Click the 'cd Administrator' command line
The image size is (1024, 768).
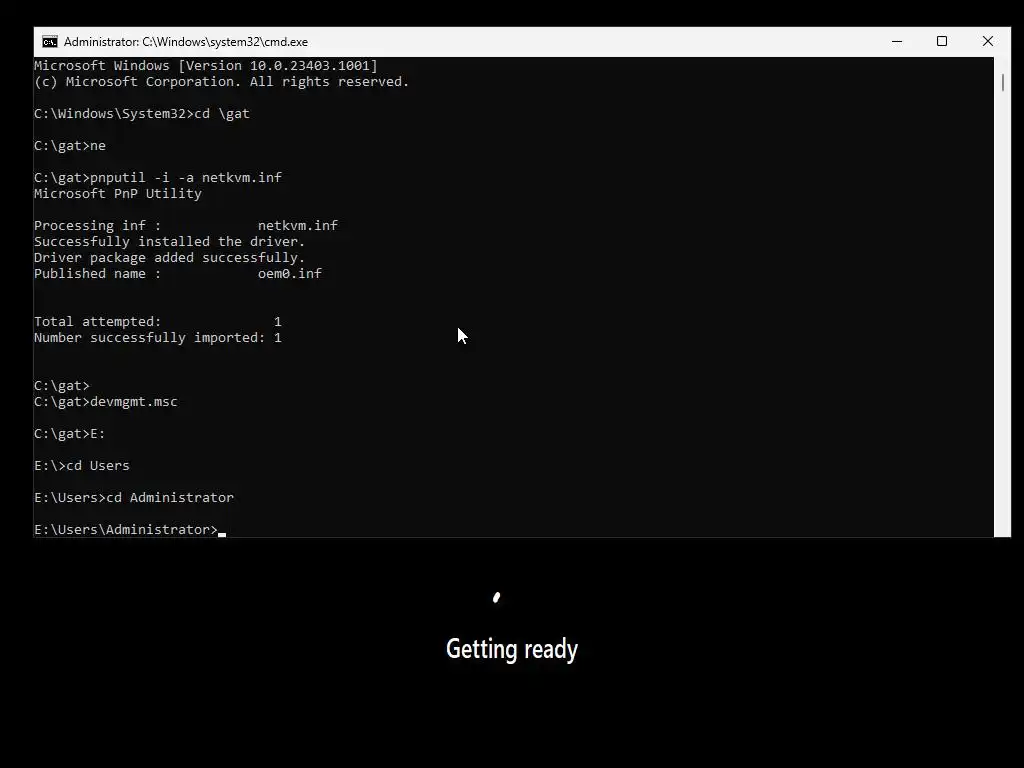pyautogui.click(x=134, y=498)
